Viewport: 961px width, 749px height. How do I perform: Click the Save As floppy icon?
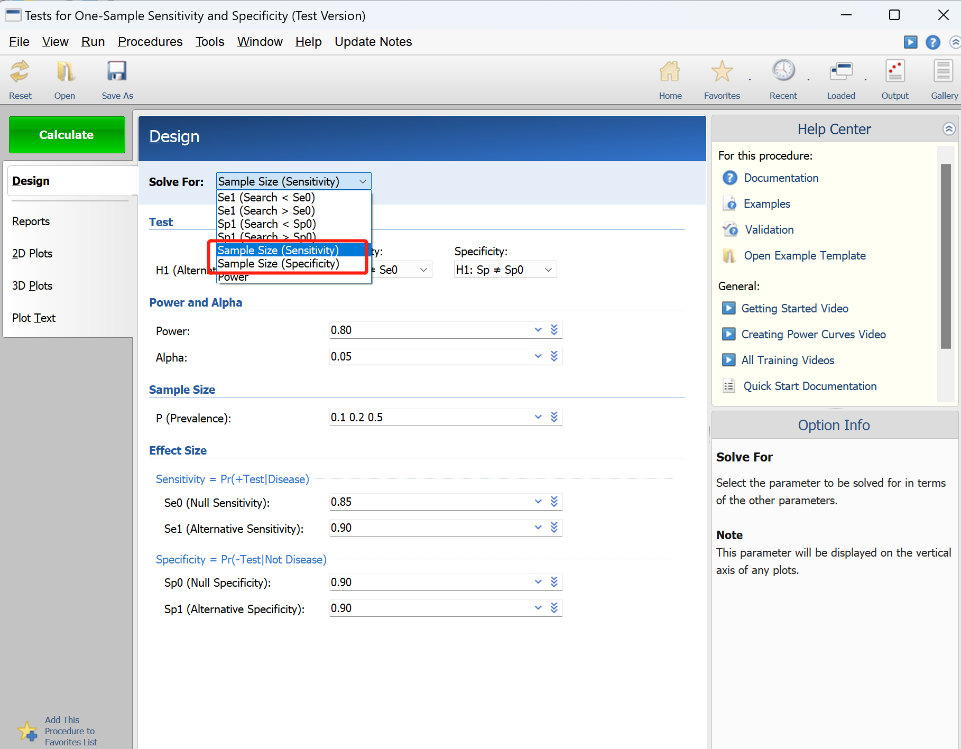coord(116,71)
